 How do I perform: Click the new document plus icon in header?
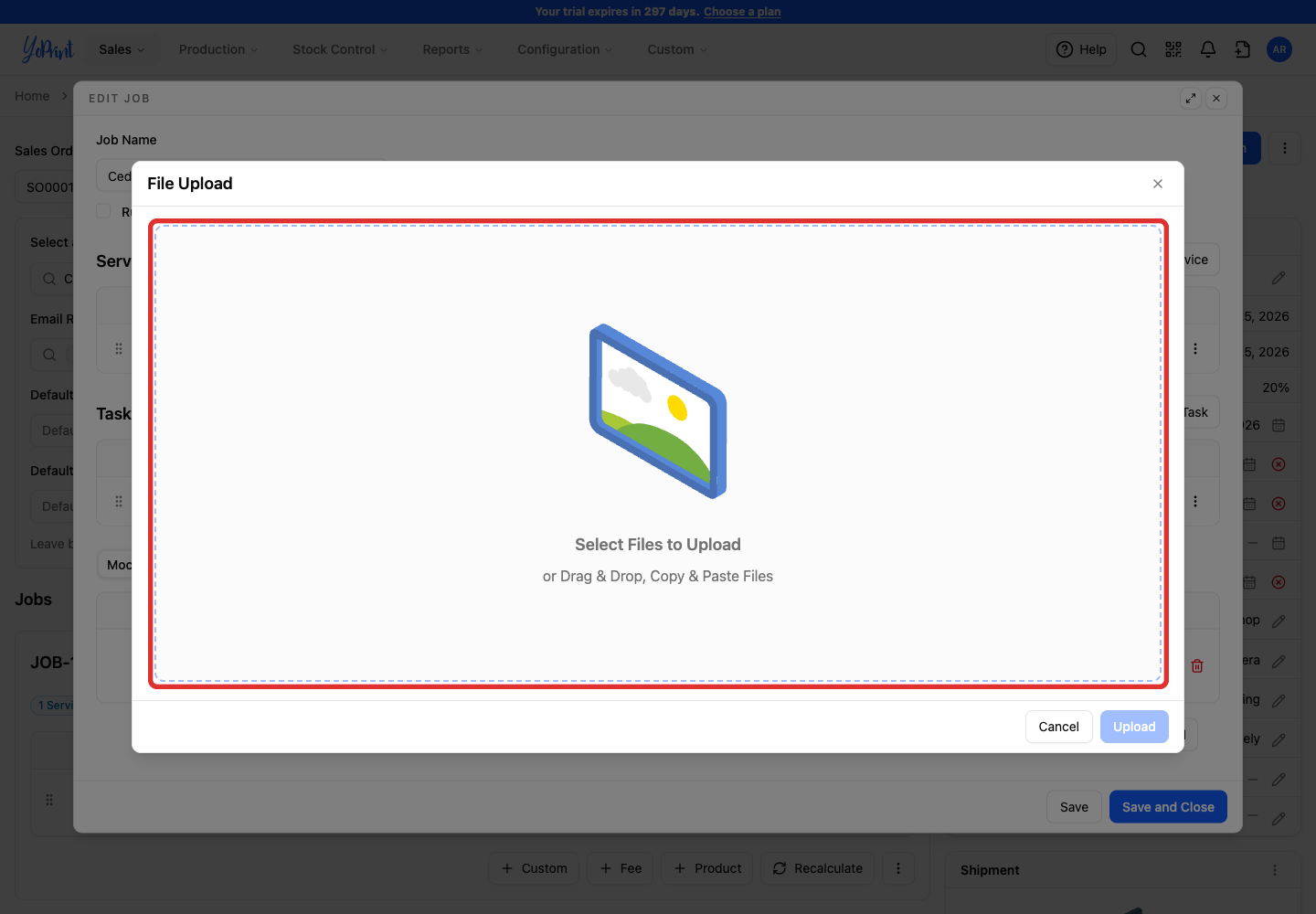coord(1243,49)
